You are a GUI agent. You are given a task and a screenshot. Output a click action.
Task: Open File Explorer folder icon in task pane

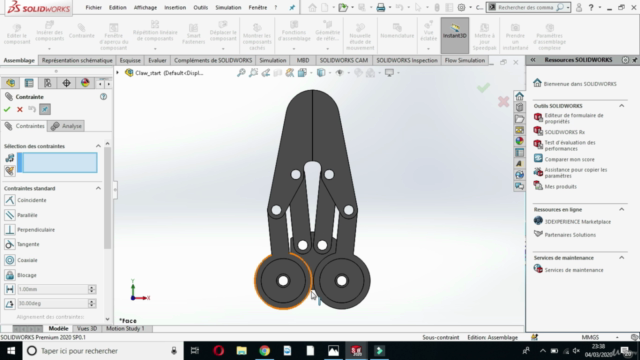pos(519,119)
